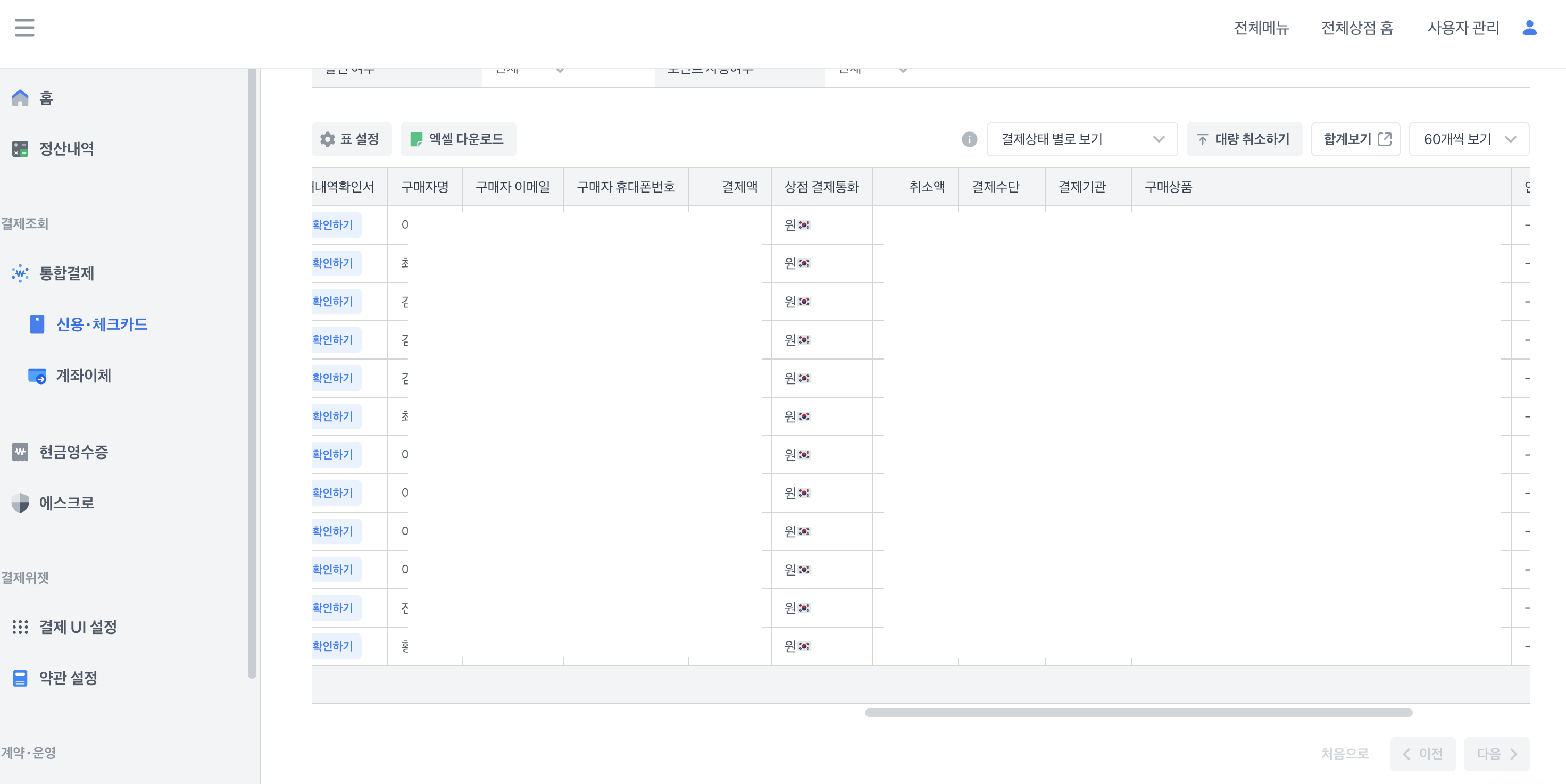The height and width of the screenshot is (784, 1566).
Task: Click the 약관 설정 document icon
Action: (x=20, y=678)
